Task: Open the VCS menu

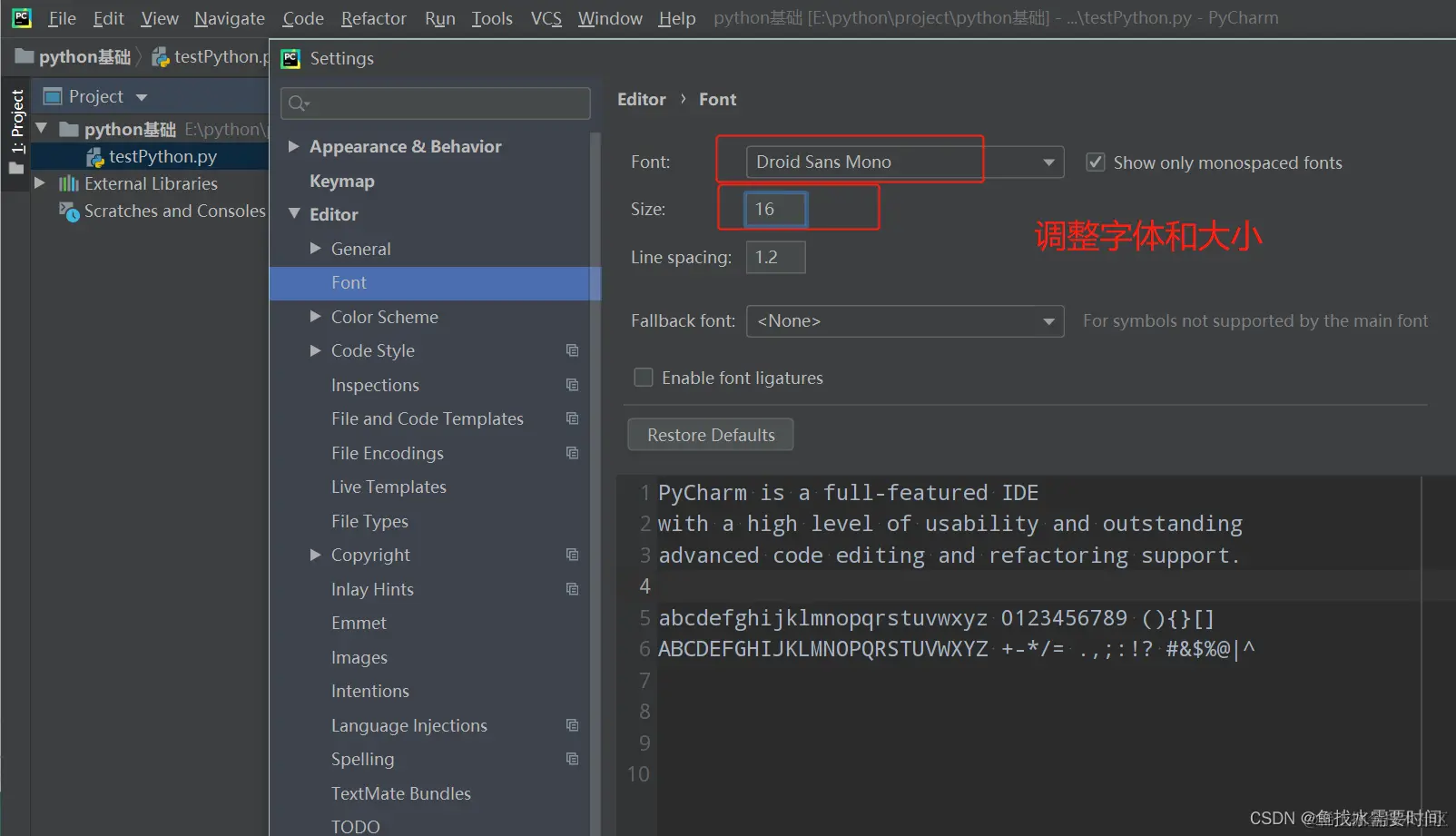Action: pos(546,18)
